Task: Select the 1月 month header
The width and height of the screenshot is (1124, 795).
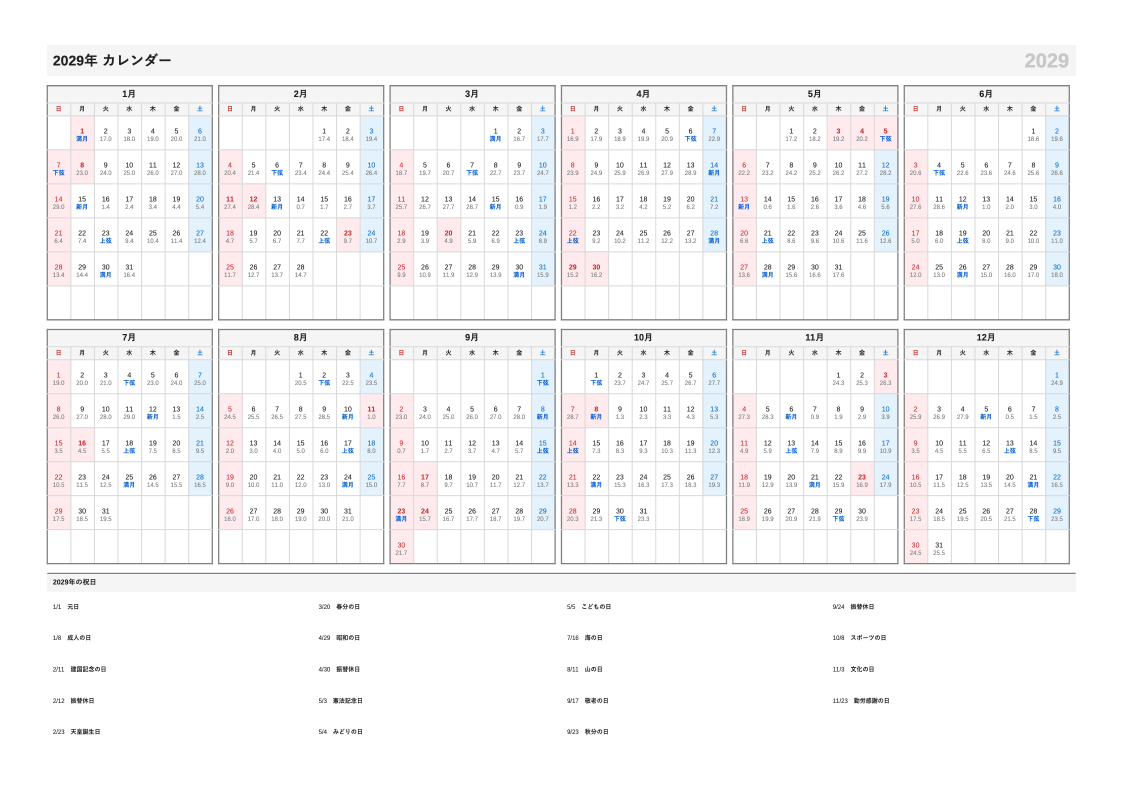Action: 130,94
